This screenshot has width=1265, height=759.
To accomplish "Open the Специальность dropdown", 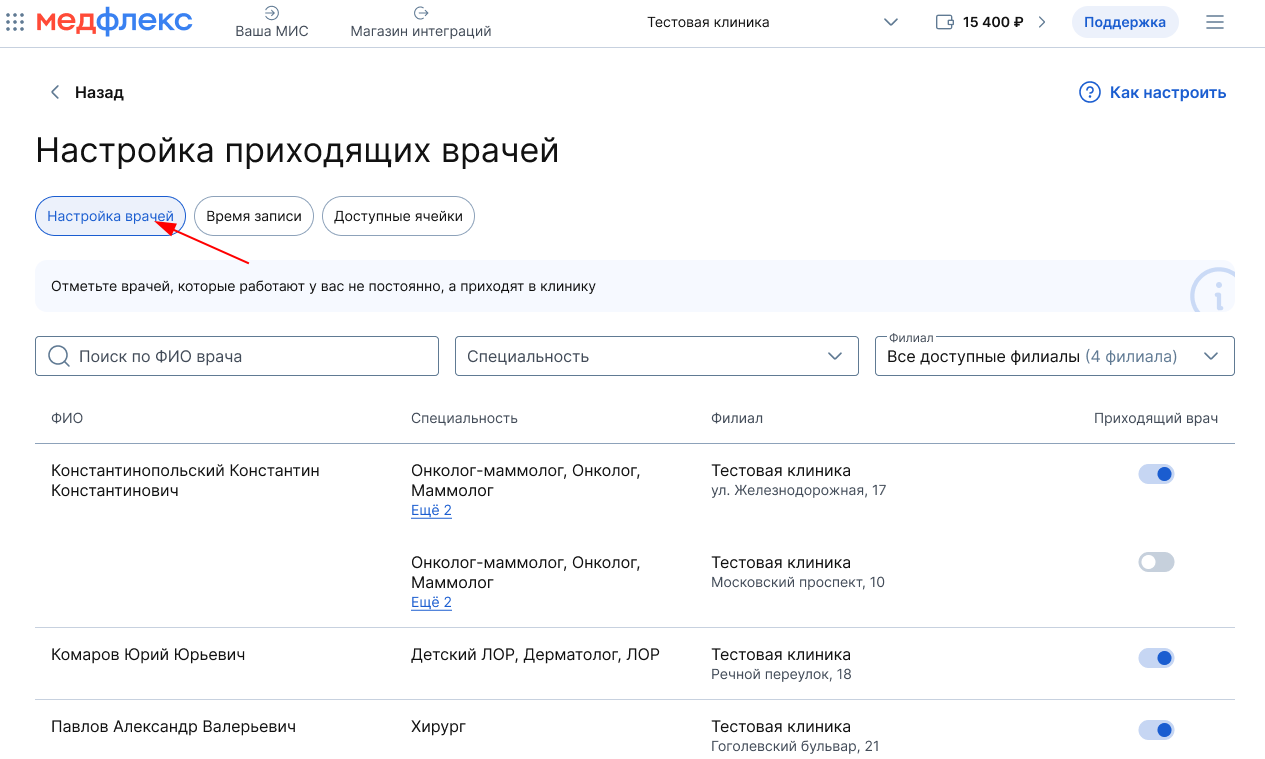I will (657, 356).
